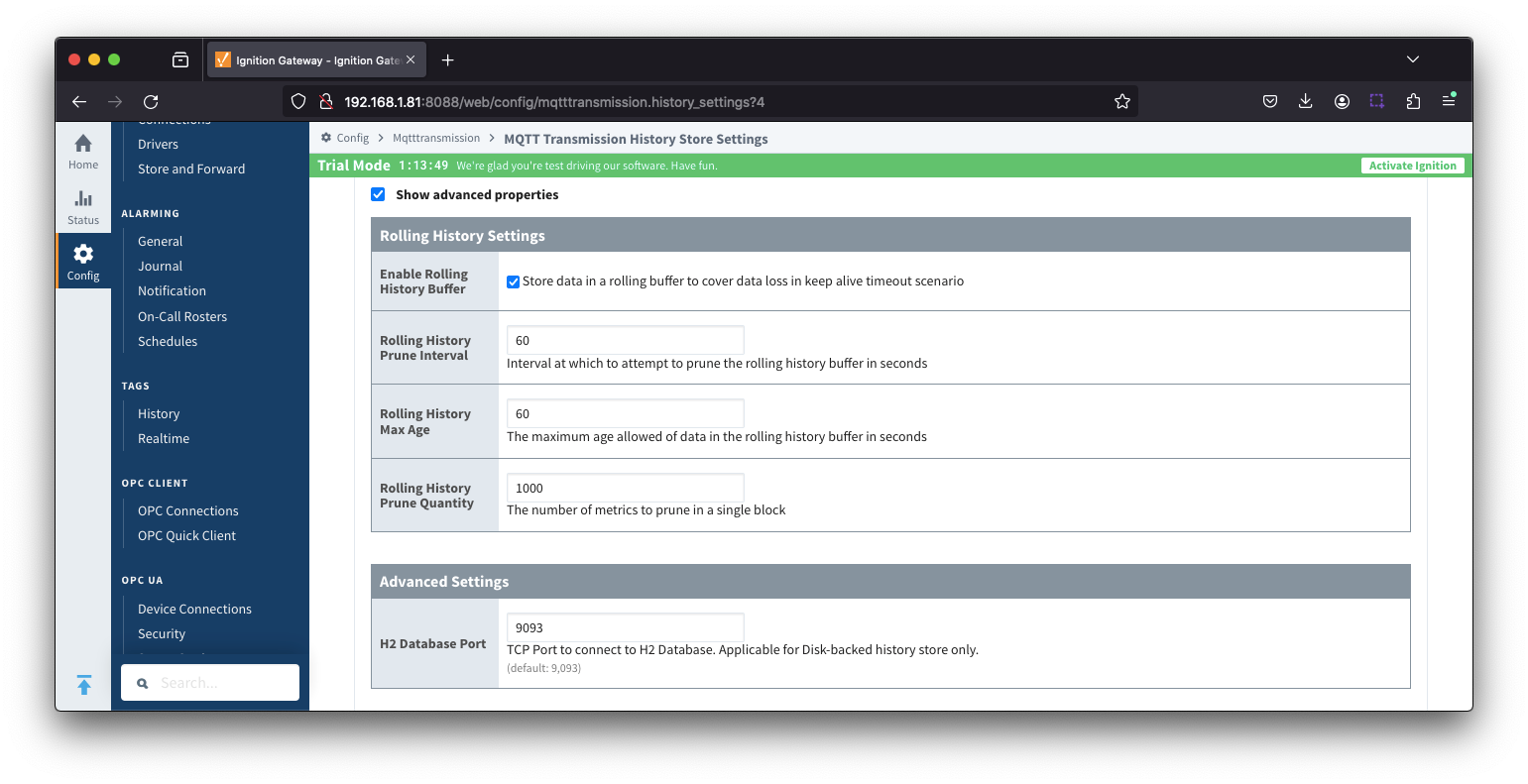Click the scroll-to-top arrow icon

click(84, 684)
